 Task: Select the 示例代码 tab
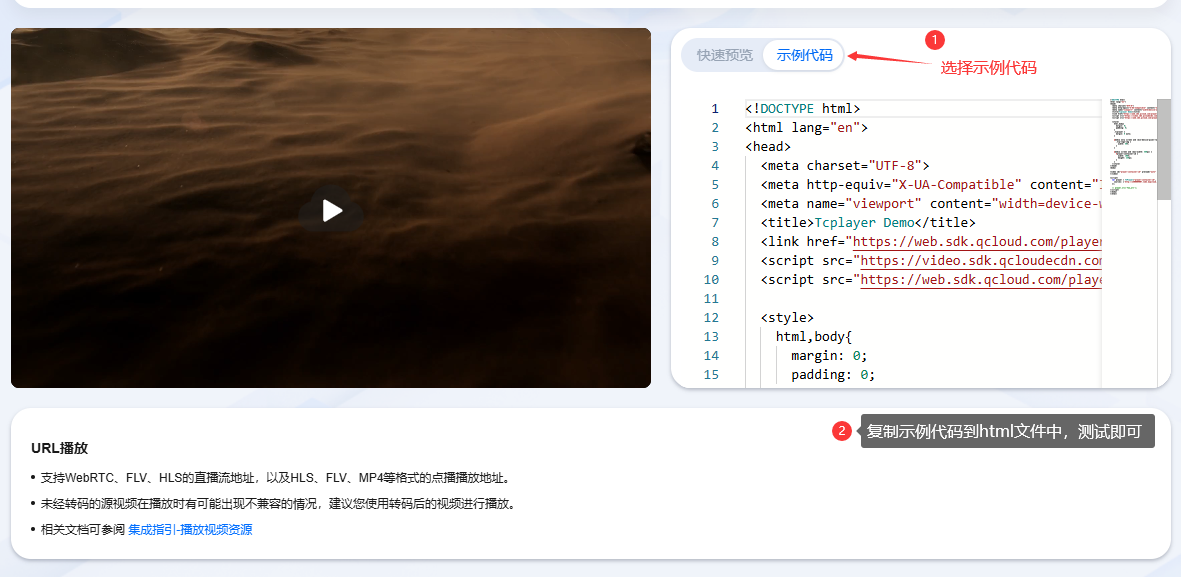pyautogui.click(x=804, y=55)
